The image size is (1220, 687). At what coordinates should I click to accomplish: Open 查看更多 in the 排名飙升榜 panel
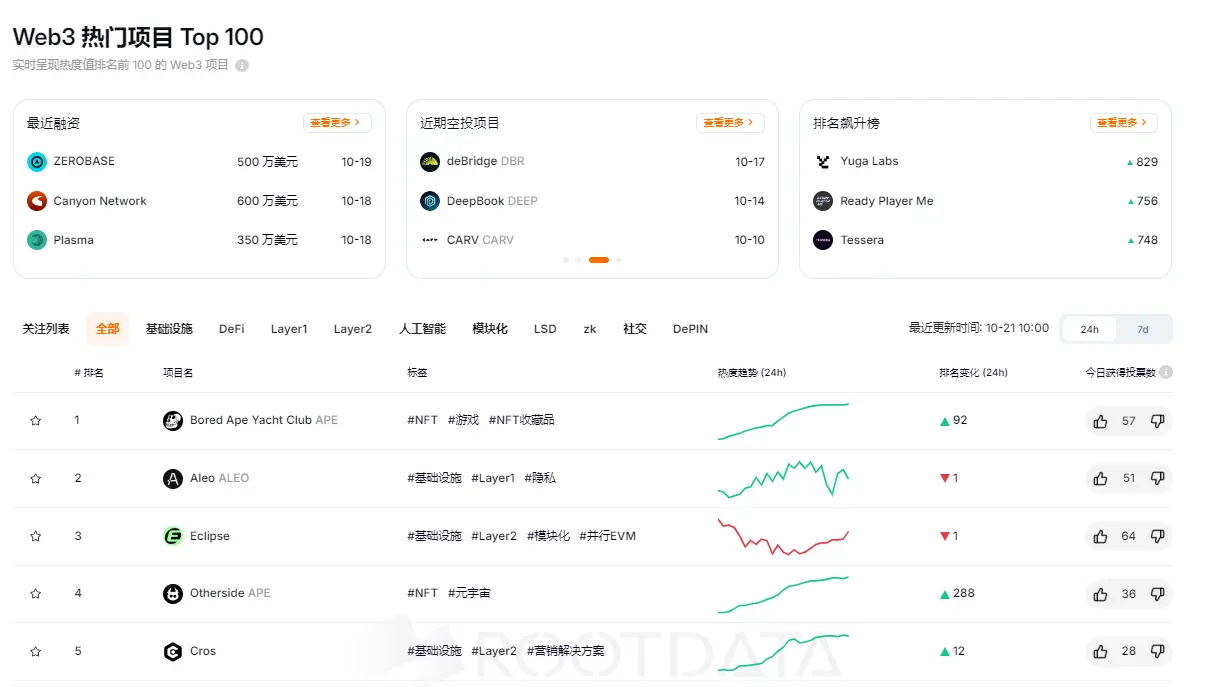coord(1123,122)
